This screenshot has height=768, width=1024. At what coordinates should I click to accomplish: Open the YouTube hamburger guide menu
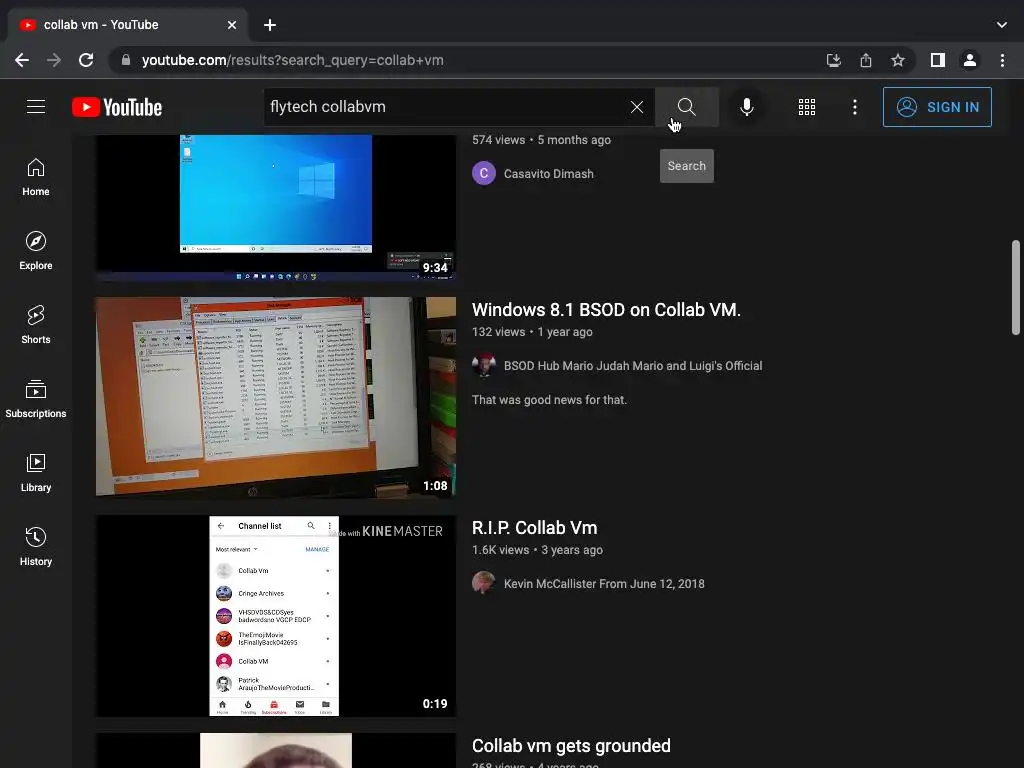pos(36,106)
